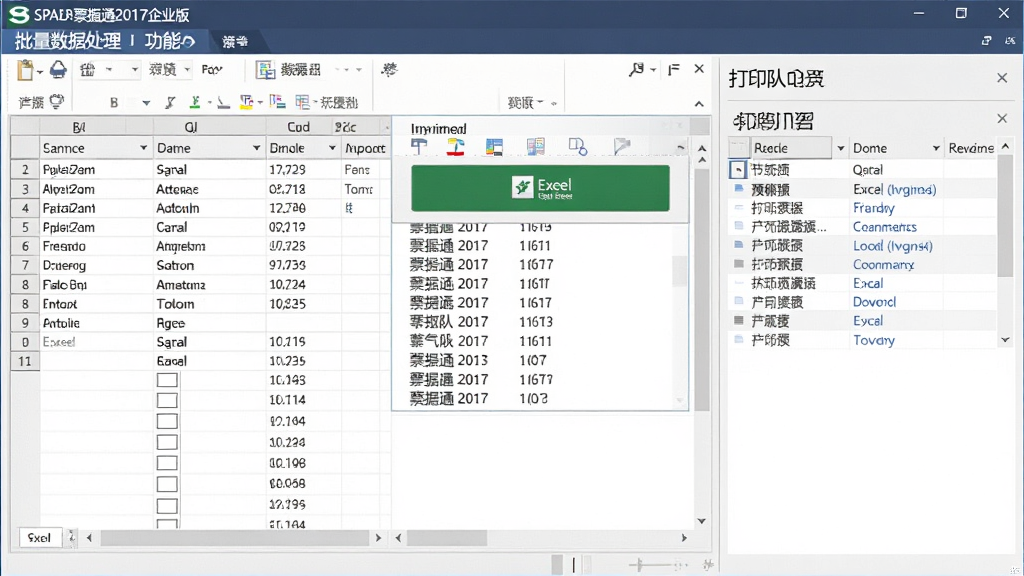Image resolution: width=1024 pixels, height=576 pixels.
Task: Open the Dame column filter dropdown
Action: click(x=256, y=148)
